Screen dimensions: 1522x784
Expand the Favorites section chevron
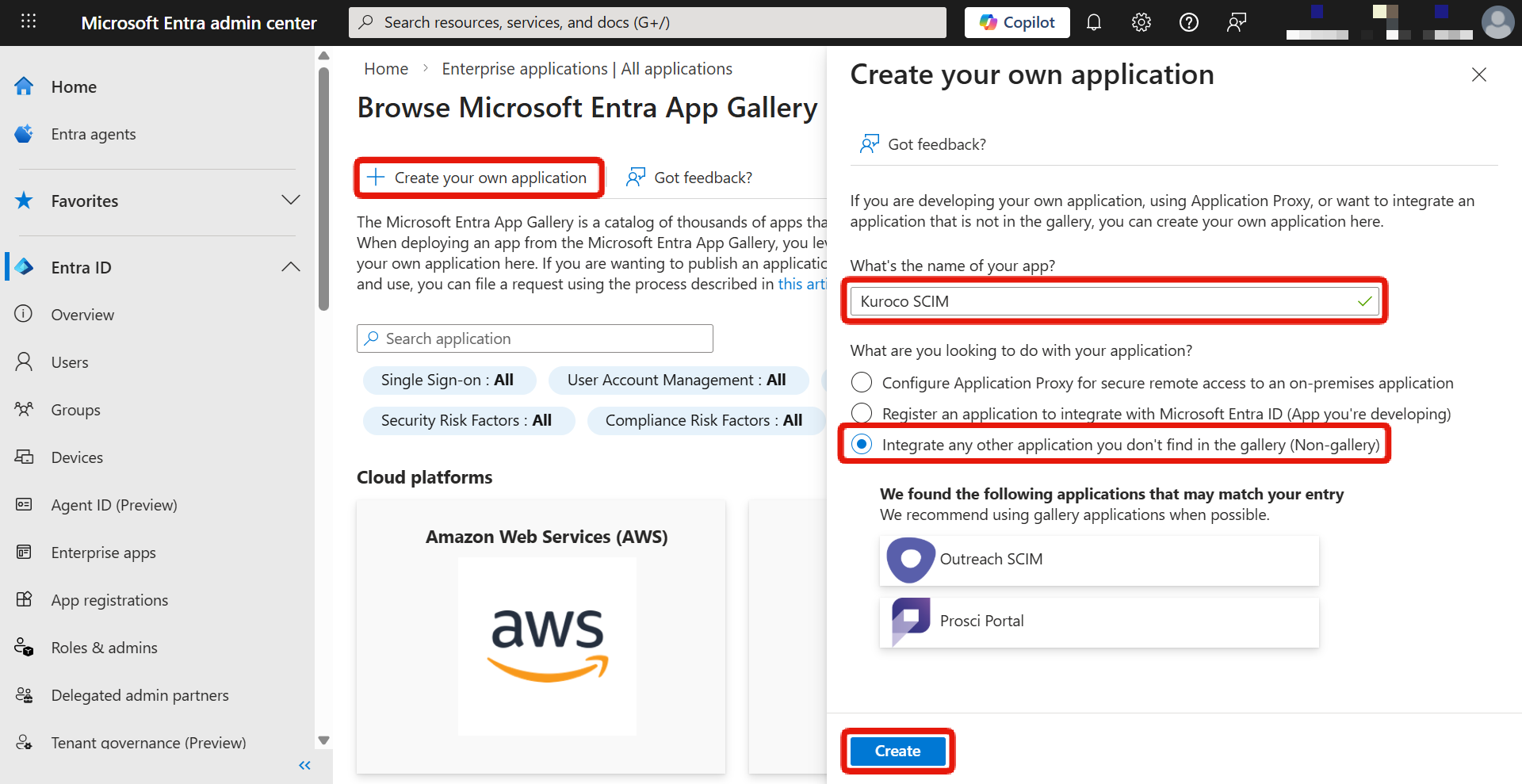click(x=291, y=201)
